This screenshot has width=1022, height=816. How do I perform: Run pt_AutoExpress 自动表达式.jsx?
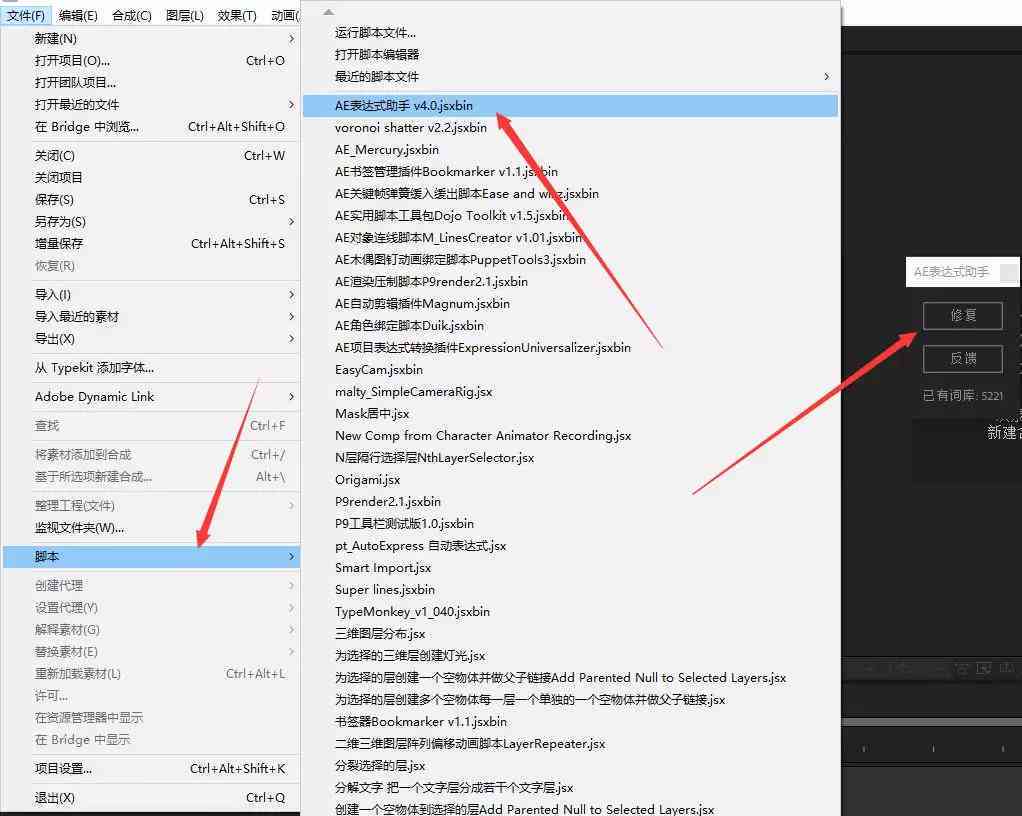(x=570, y=546)
